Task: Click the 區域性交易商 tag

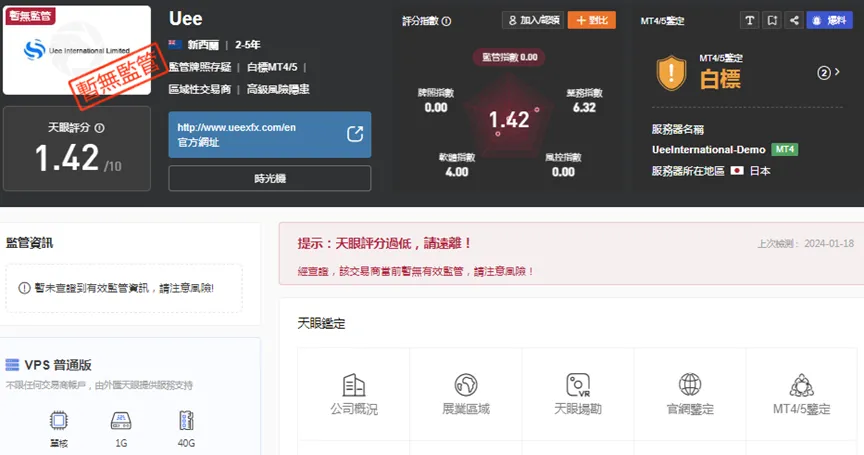Action: 199,89
